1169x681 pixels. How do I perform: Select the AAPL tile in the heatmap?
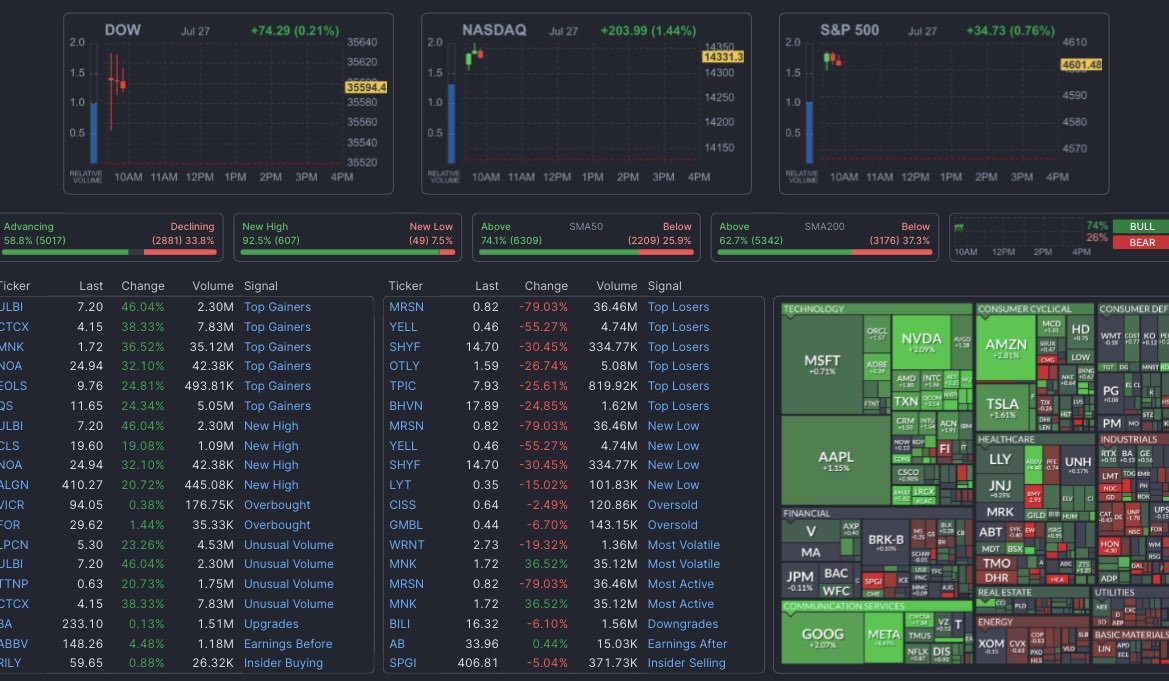[x=836, y=460]
